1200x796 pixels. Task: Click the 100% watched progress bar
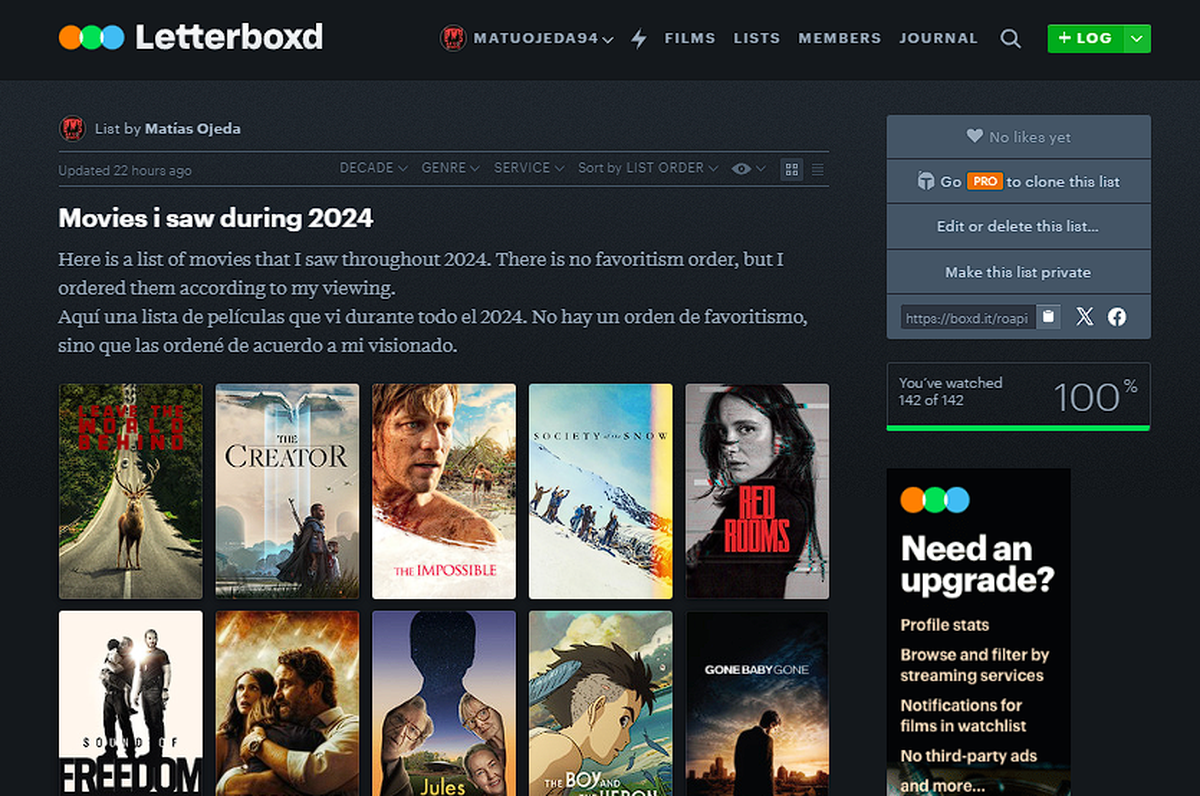(1017, 397)
